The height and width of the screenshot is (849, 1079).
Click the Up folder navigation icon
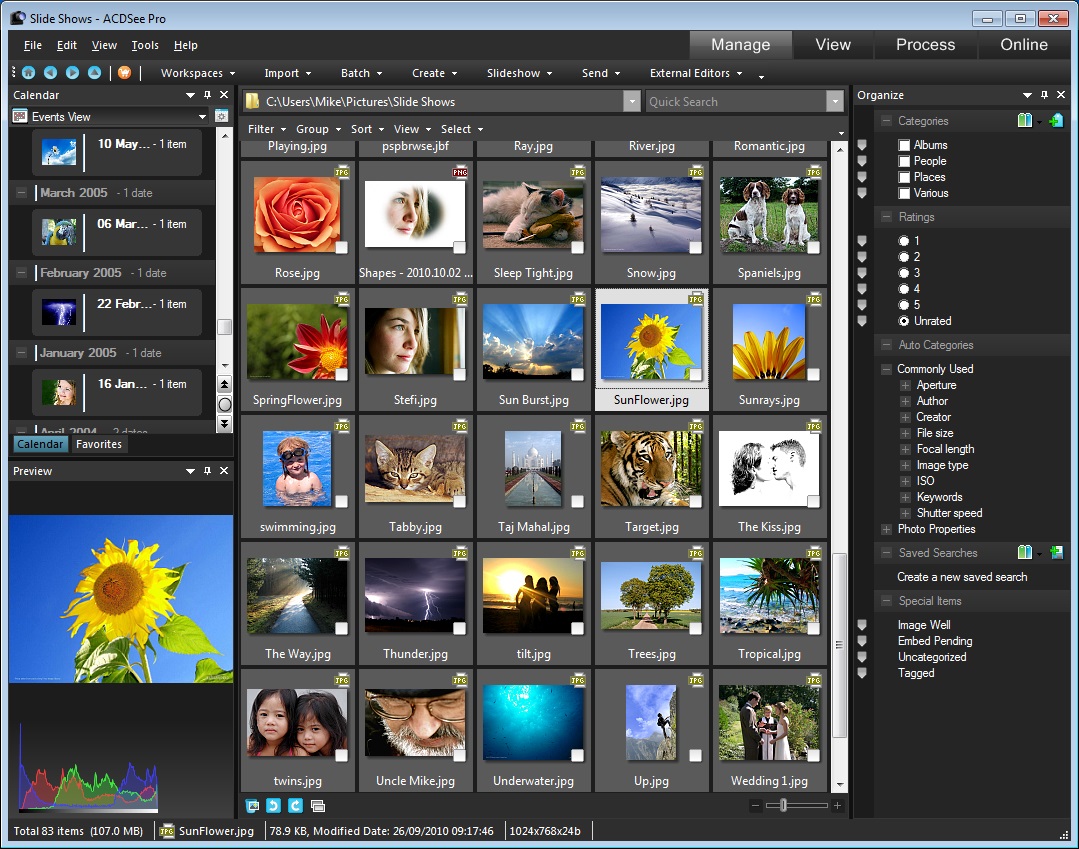tap(94, 73)
